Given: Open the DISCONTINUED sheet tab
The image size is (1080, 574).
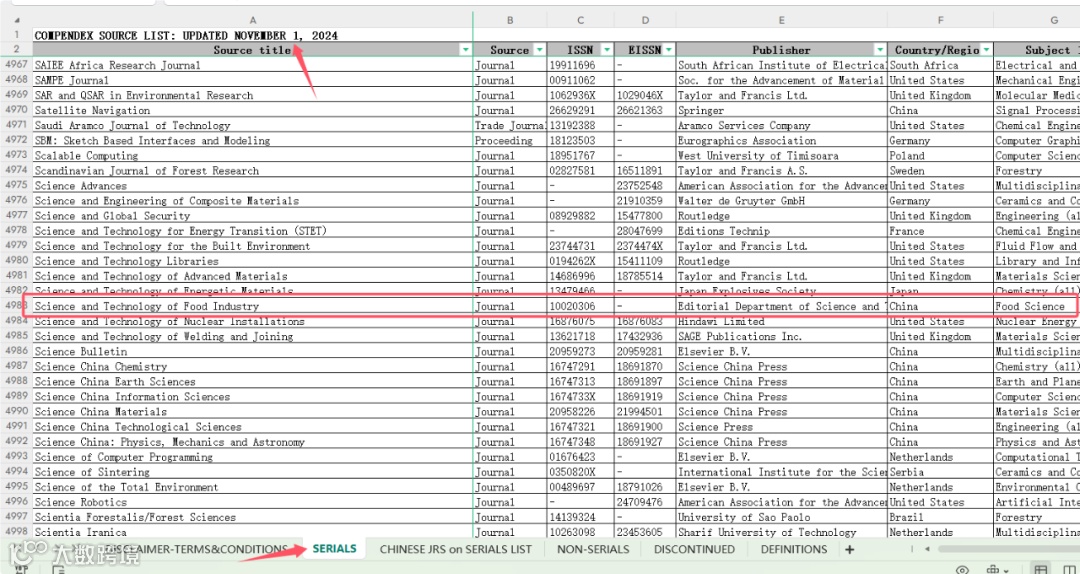Looking at the screenshot, I should click(x=694, y=549).
